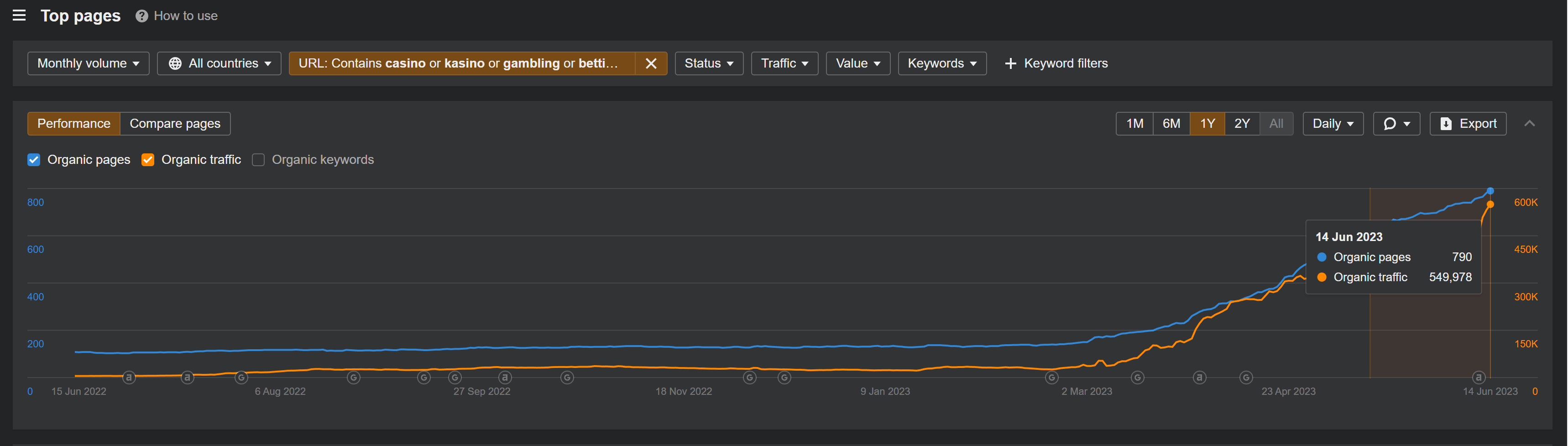Enable the Organic keywords checkbox
Viewport: 1568px width, 446px height.
(x=258, y=160)
